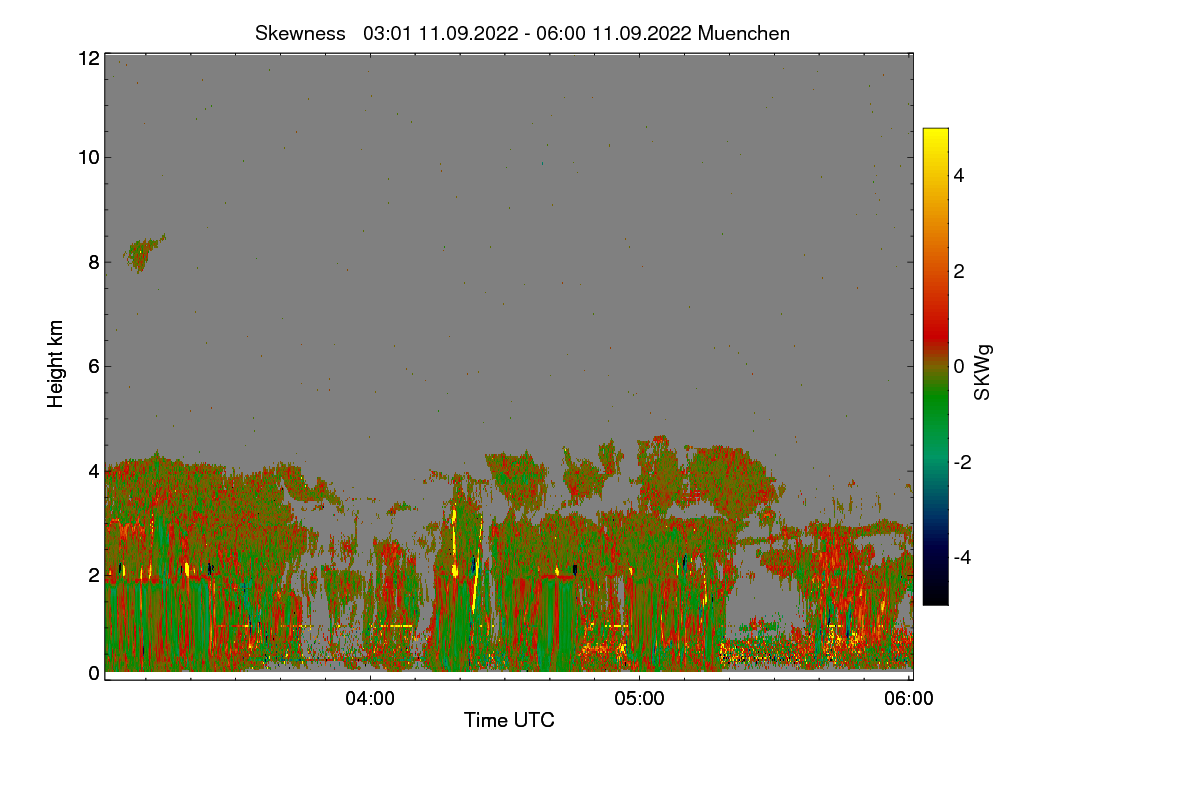Viewport: 1200px width, 800px height.
Task: Click the isolated cloud patch near 8 km
Action: coord(143,253)
